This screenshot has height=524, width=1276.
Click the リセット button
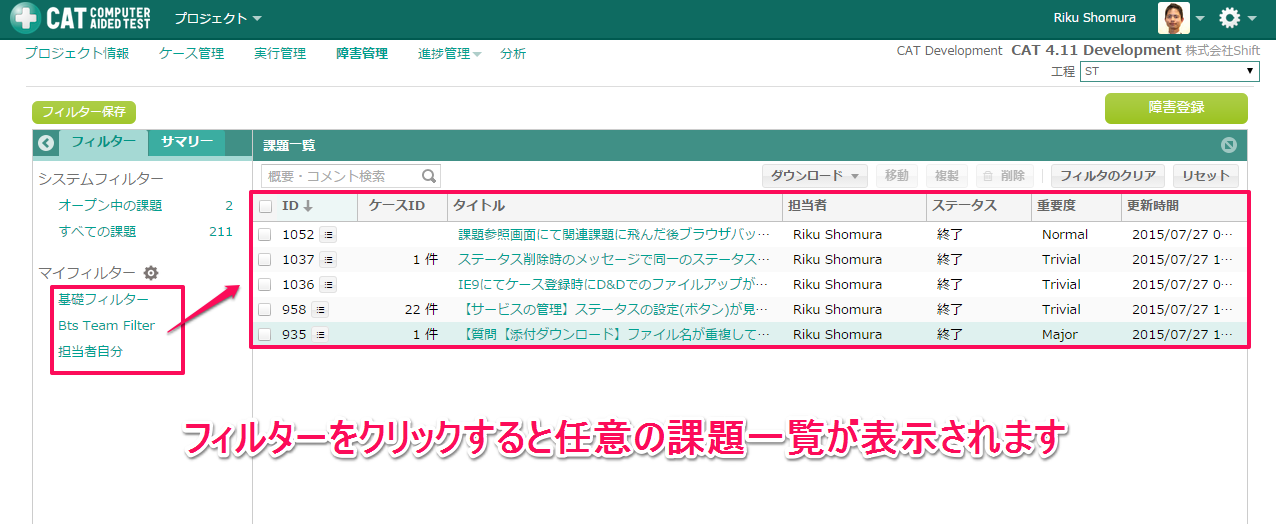click(1206, 176)
